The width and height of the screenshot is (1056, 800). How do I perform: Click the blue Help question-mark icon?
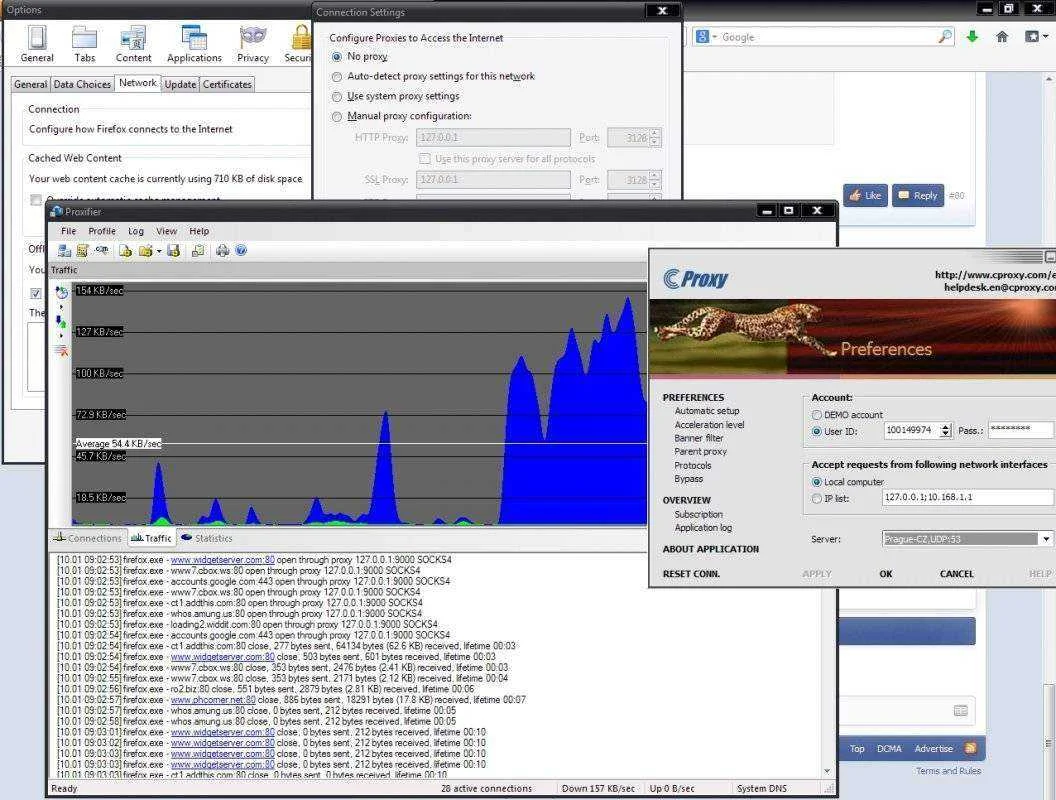241,251
